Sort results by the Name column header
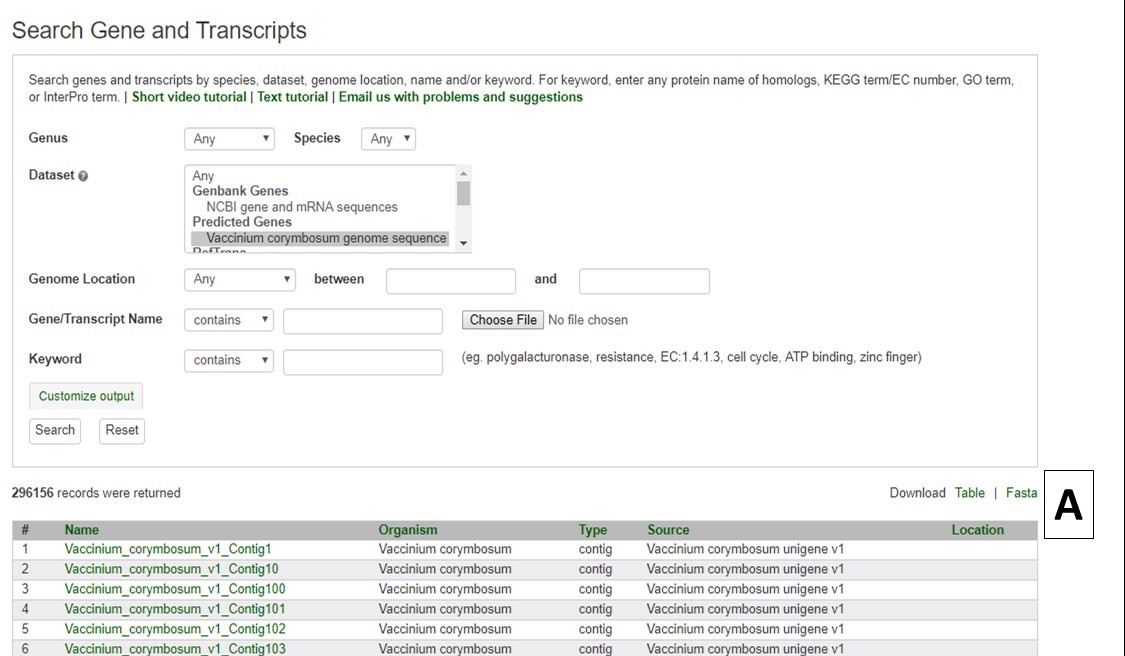Viewport: 1125px width, 656px height. tap(82, 530)
